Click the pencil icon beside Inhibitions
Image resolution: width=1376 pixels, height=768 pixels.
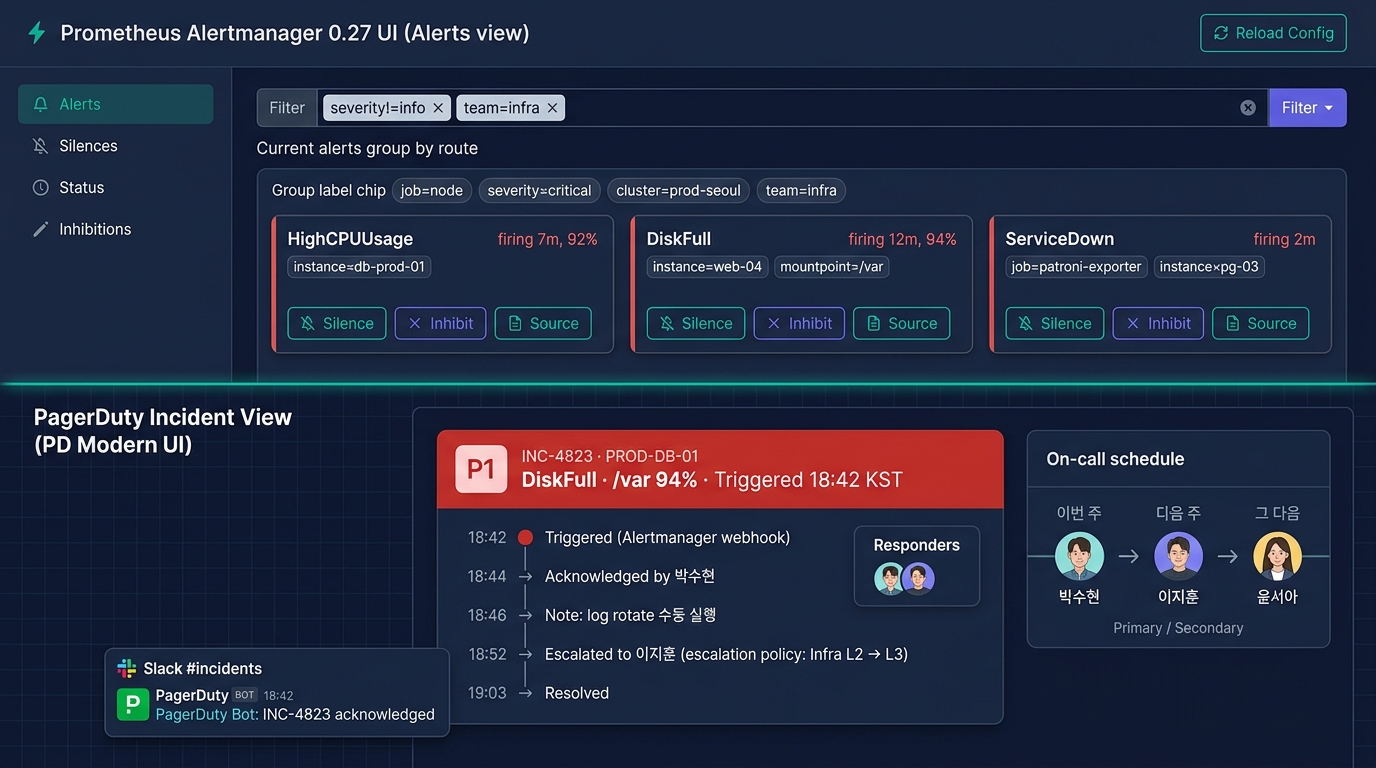coord(40,229)
